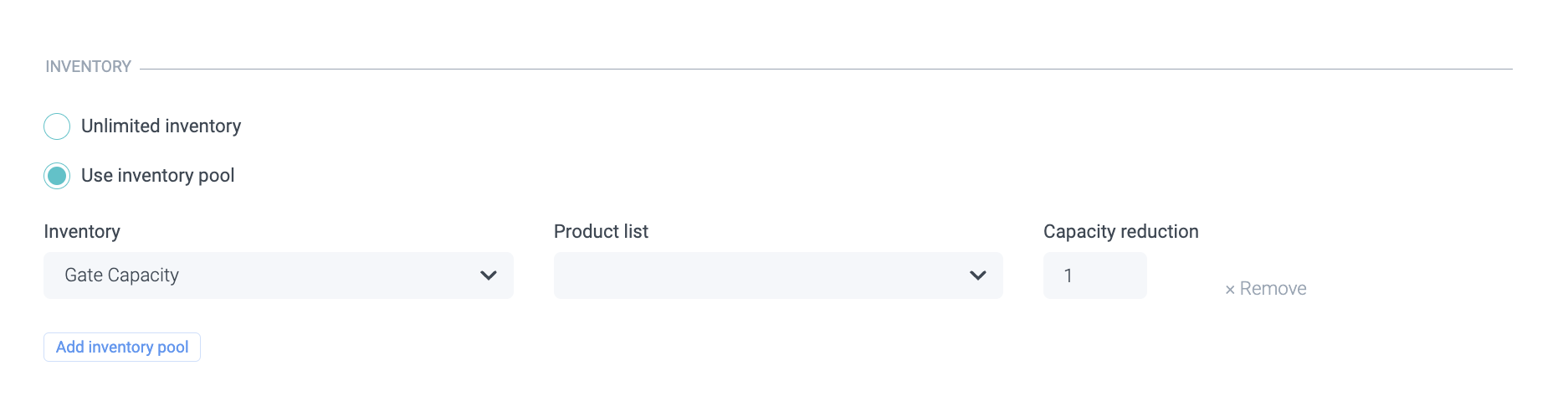Image resolution: width=1568 pixels, height=412 pixels.
Task: Click the Use inventory pool label text
Action: click(x=157, y=176)
